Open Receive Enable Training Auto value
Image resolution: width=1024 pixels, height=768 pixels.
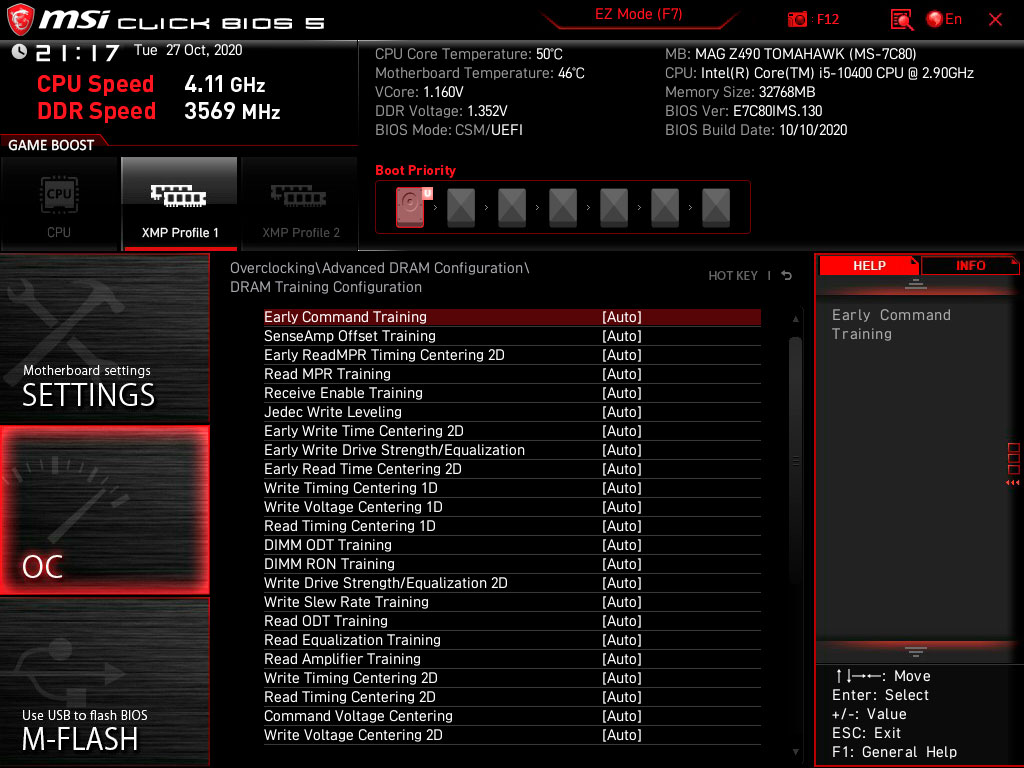(622, 392)
